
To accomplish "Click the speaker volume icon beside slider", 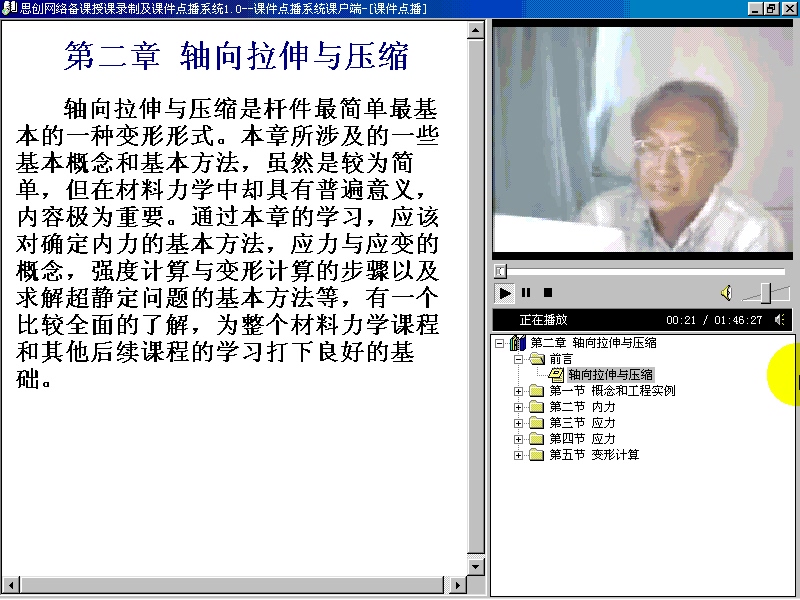I will 727,293.
